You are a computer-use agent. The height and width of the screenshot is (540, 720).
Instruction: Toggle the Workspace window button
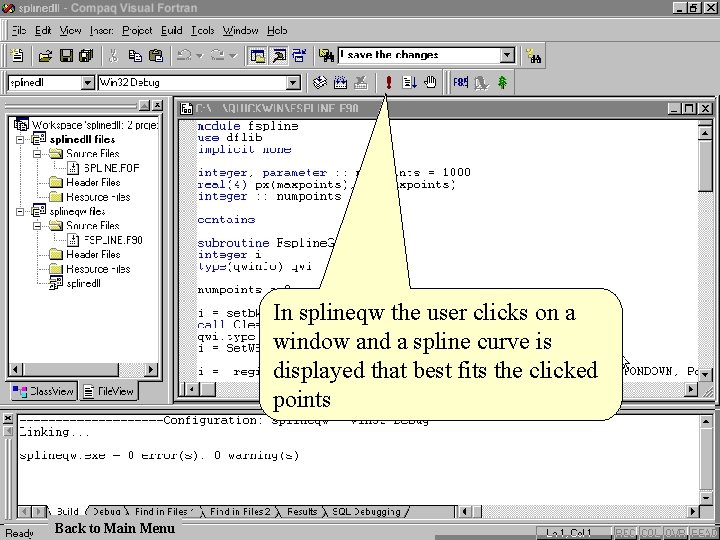(x=257, y=56)
